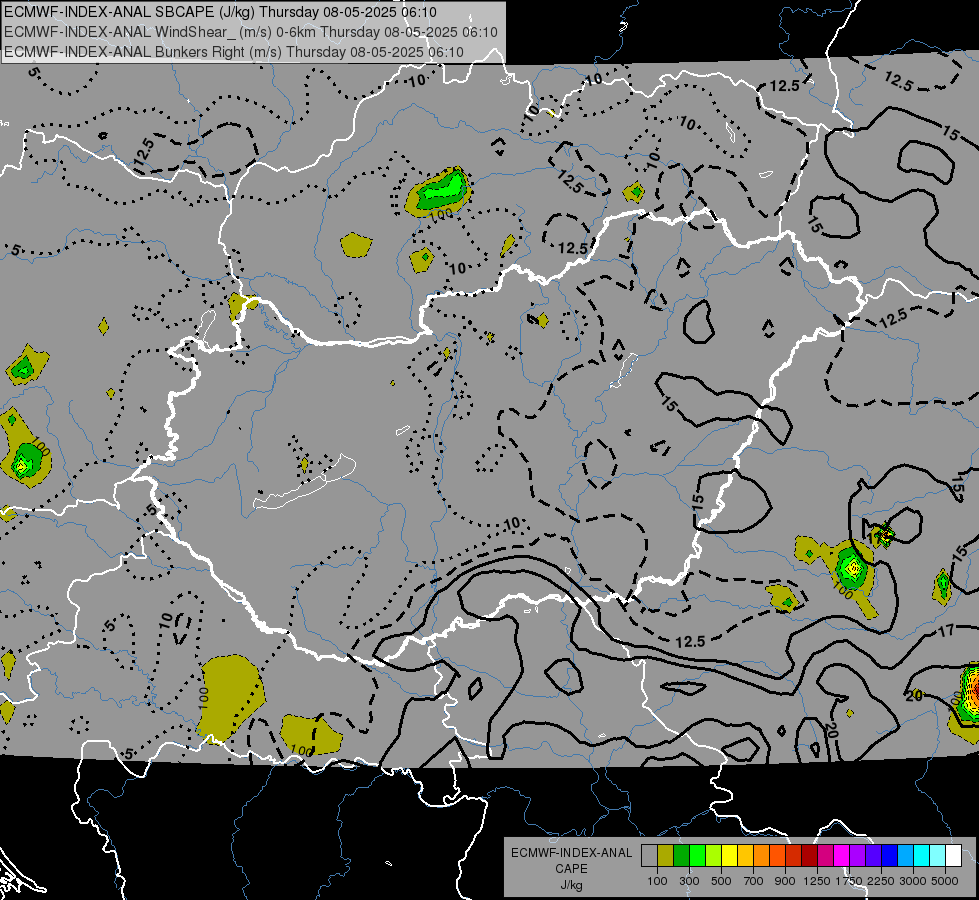Pick the pure yellow CAPE legend swatch
This screenshot has height=900, width=979.
point(729,855)
